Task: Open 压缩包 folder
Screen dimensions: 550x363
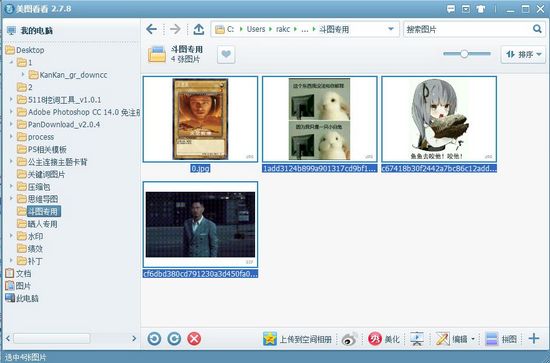Action: [x=34, y=187]
